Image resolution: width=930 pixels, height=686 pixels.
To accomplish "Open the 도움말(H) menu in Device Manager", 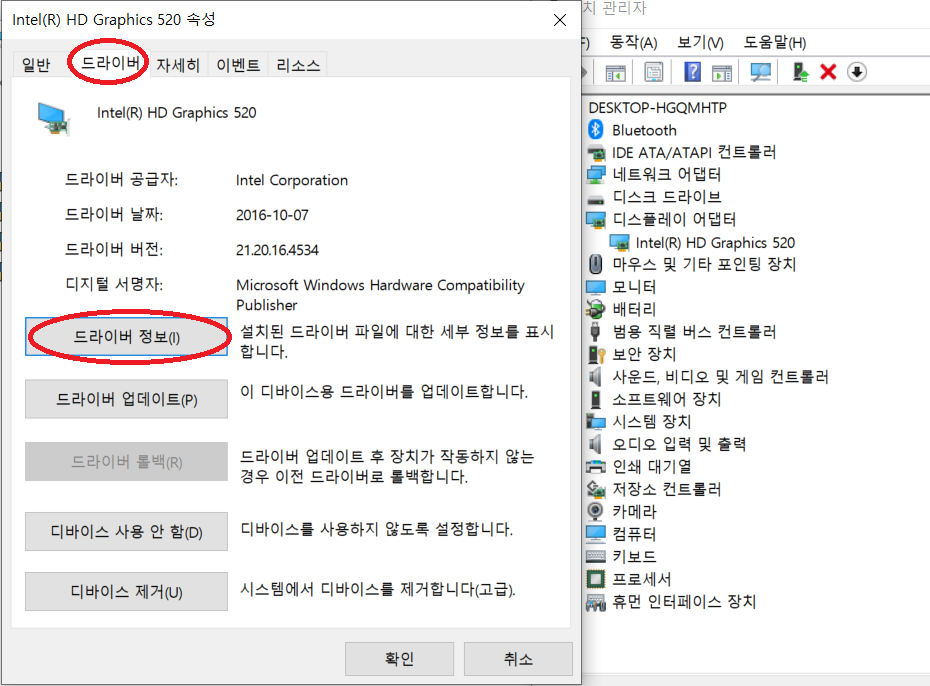I will [775, 42].
